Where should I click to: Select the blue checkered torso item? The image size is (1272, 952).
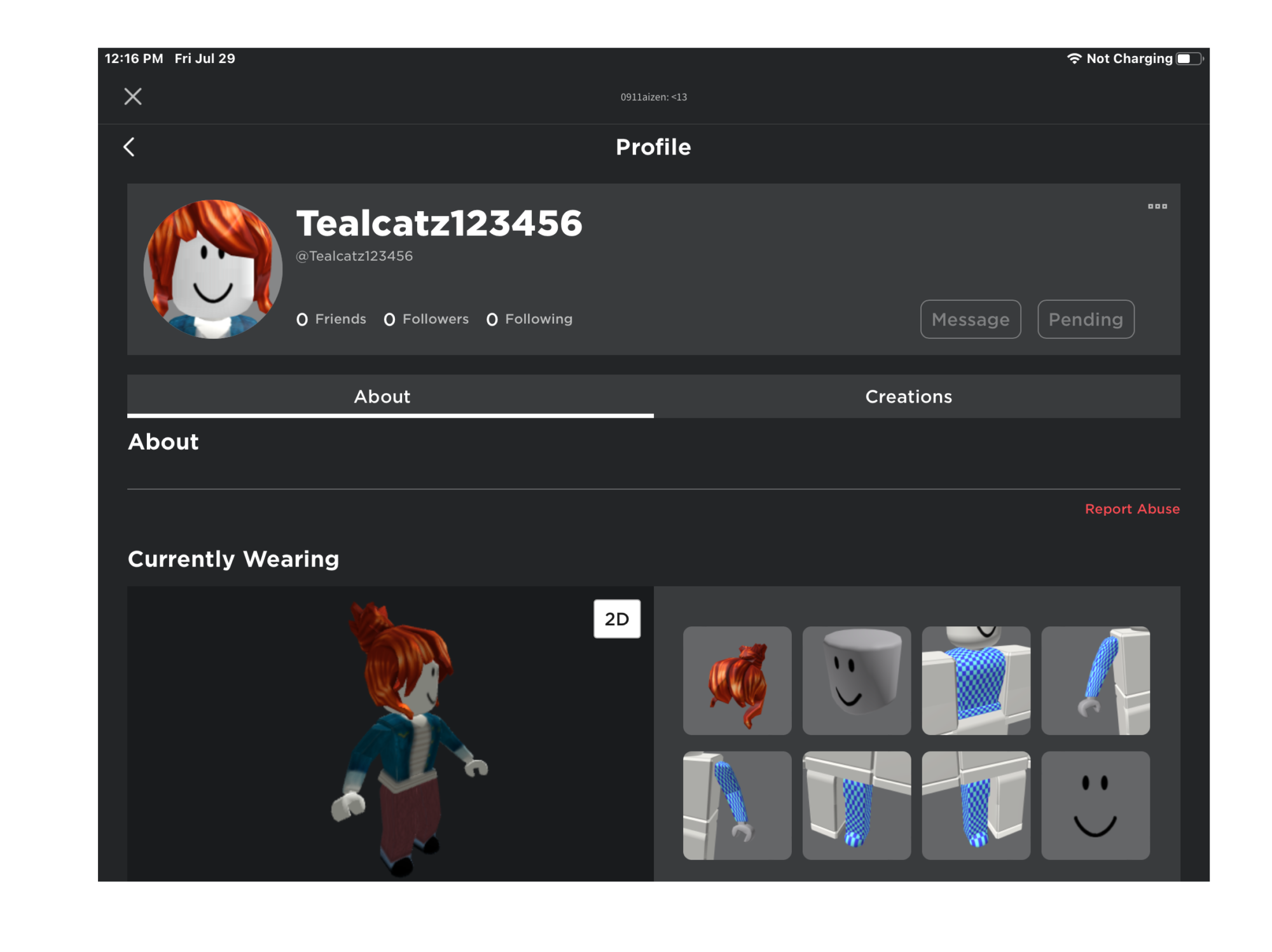click(976, 680)
